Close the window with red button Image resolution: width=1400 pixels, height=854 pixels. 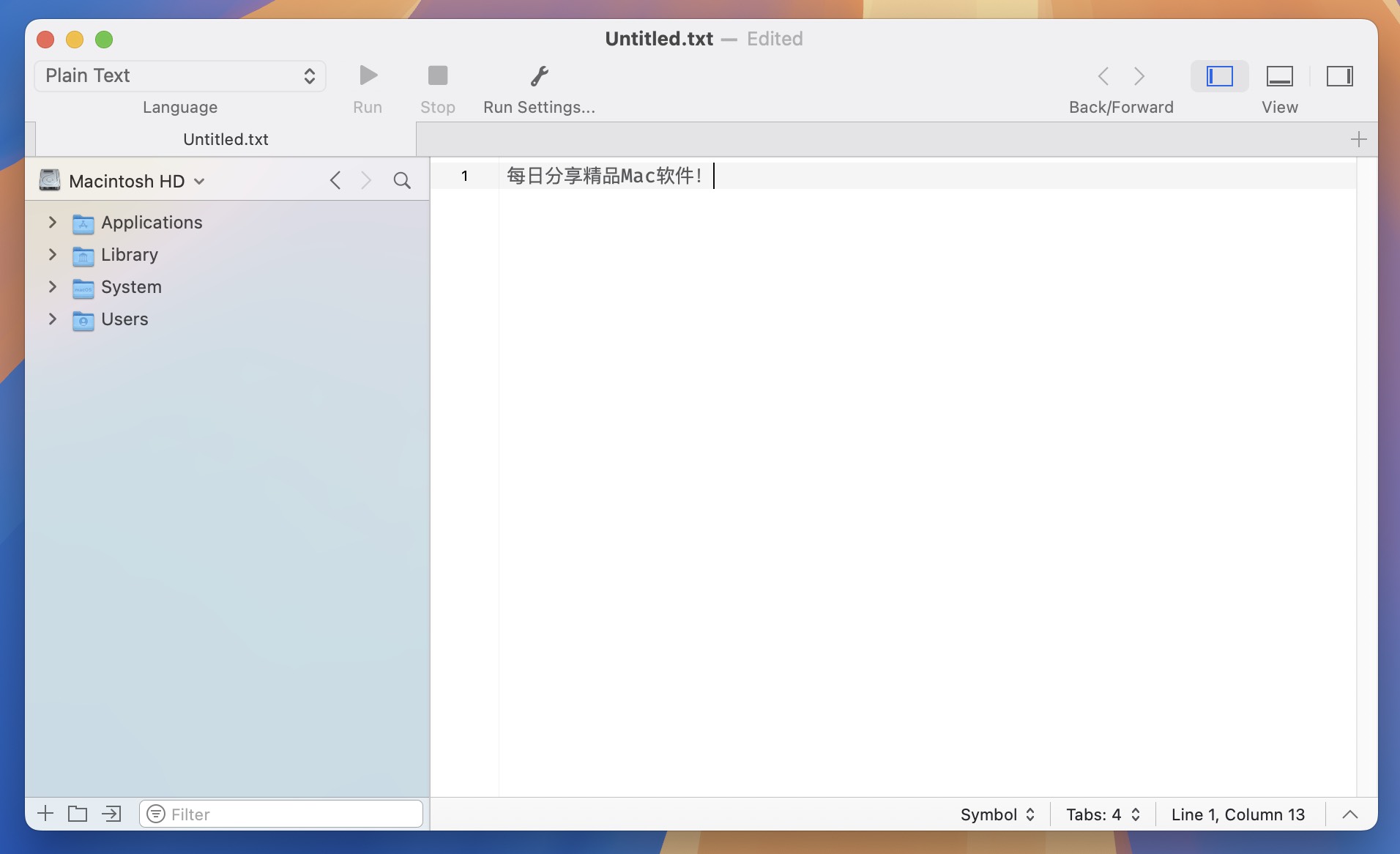[45, 40]
